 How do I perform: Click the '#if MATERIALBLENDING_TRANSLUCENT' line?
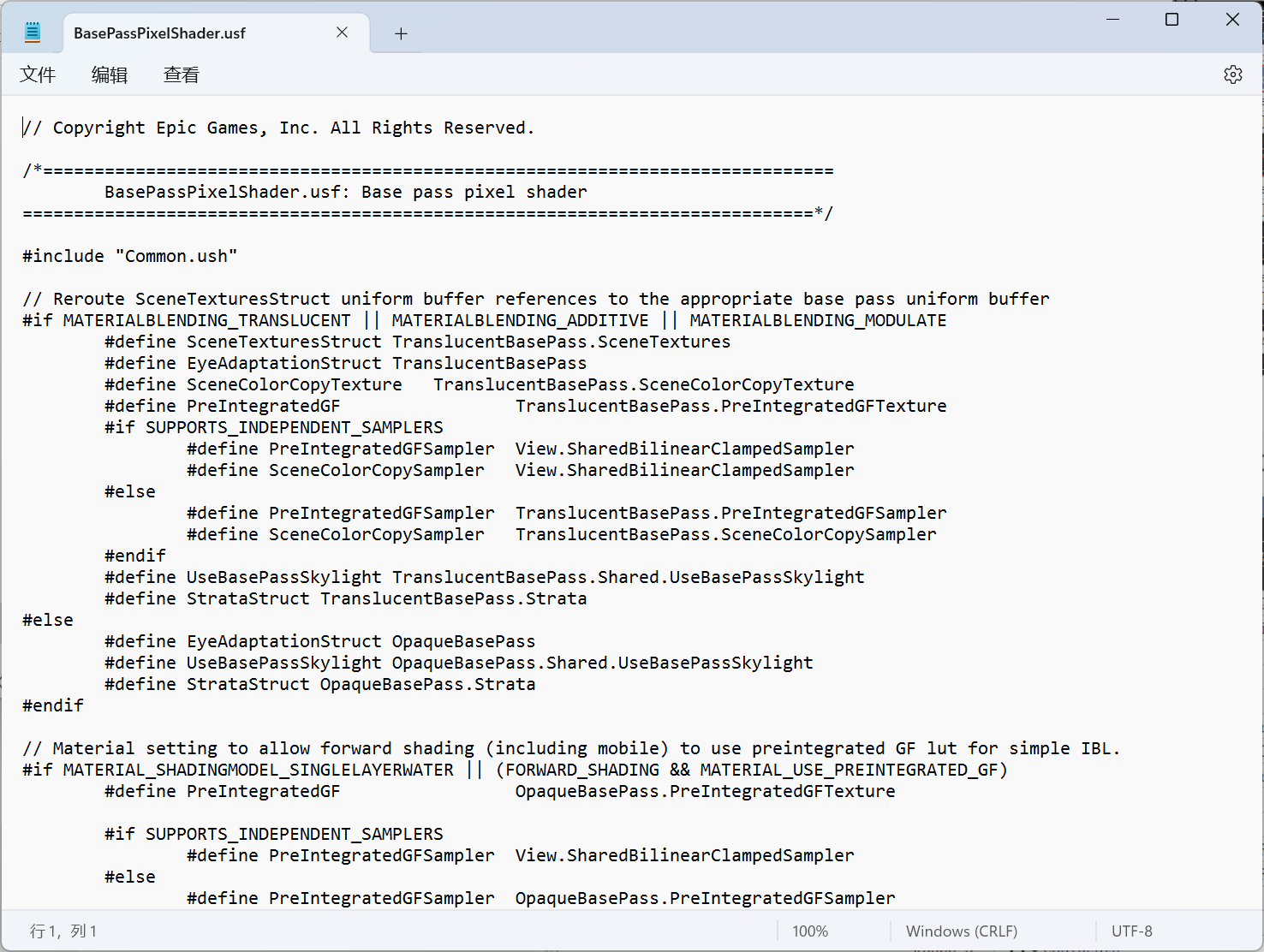tap(485, 320)
